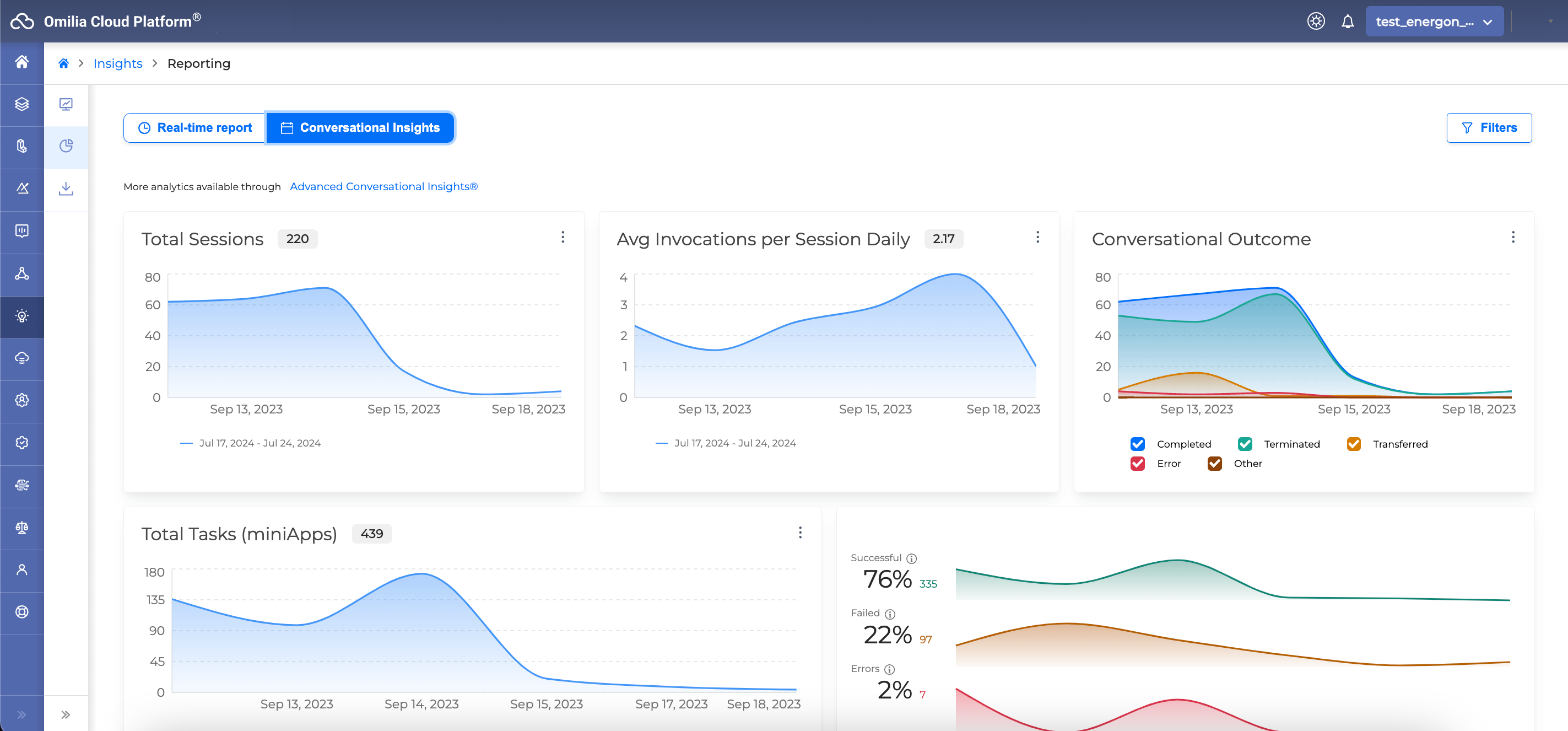Open Advanced Conversational Insights link
This screenshot has height=731, width=1568.
click(x=383, y=186)
